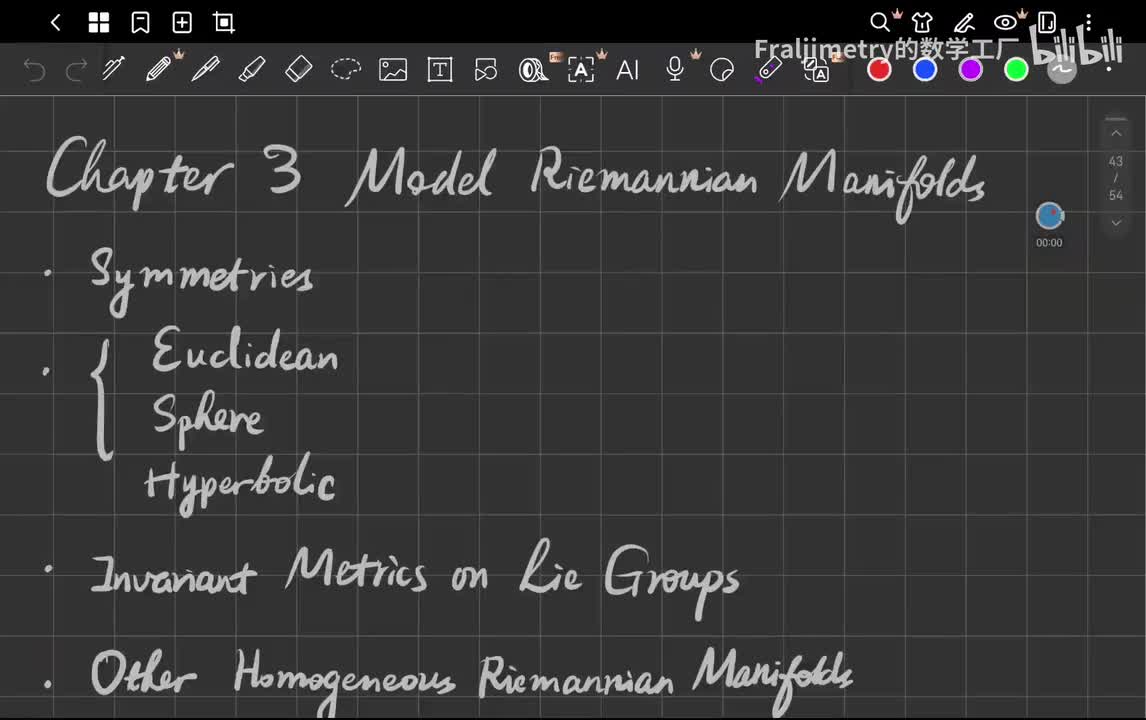
Task: Choose the purple pen color
Action: 971,69
